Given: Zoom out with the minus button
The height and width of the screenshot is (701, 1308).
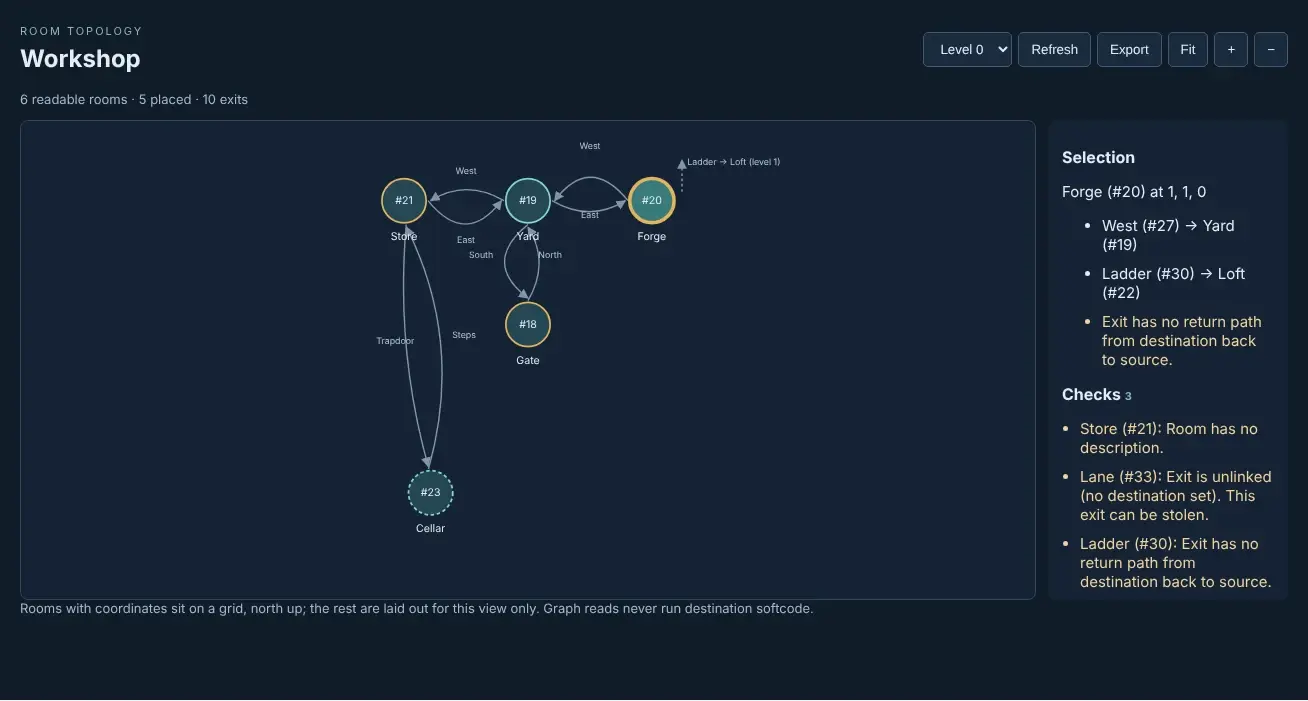Looking at the screenshot, I should [x=1271, y=49].
